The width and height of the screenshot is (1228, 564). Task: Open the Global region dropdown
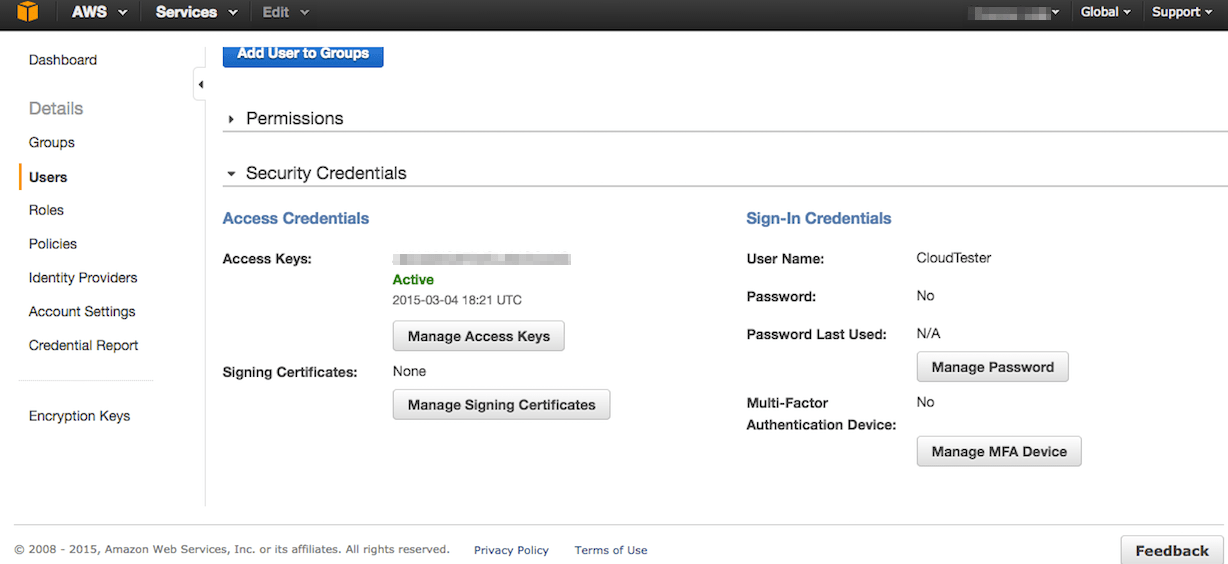pyautogui.click(x=1105, y=12)
